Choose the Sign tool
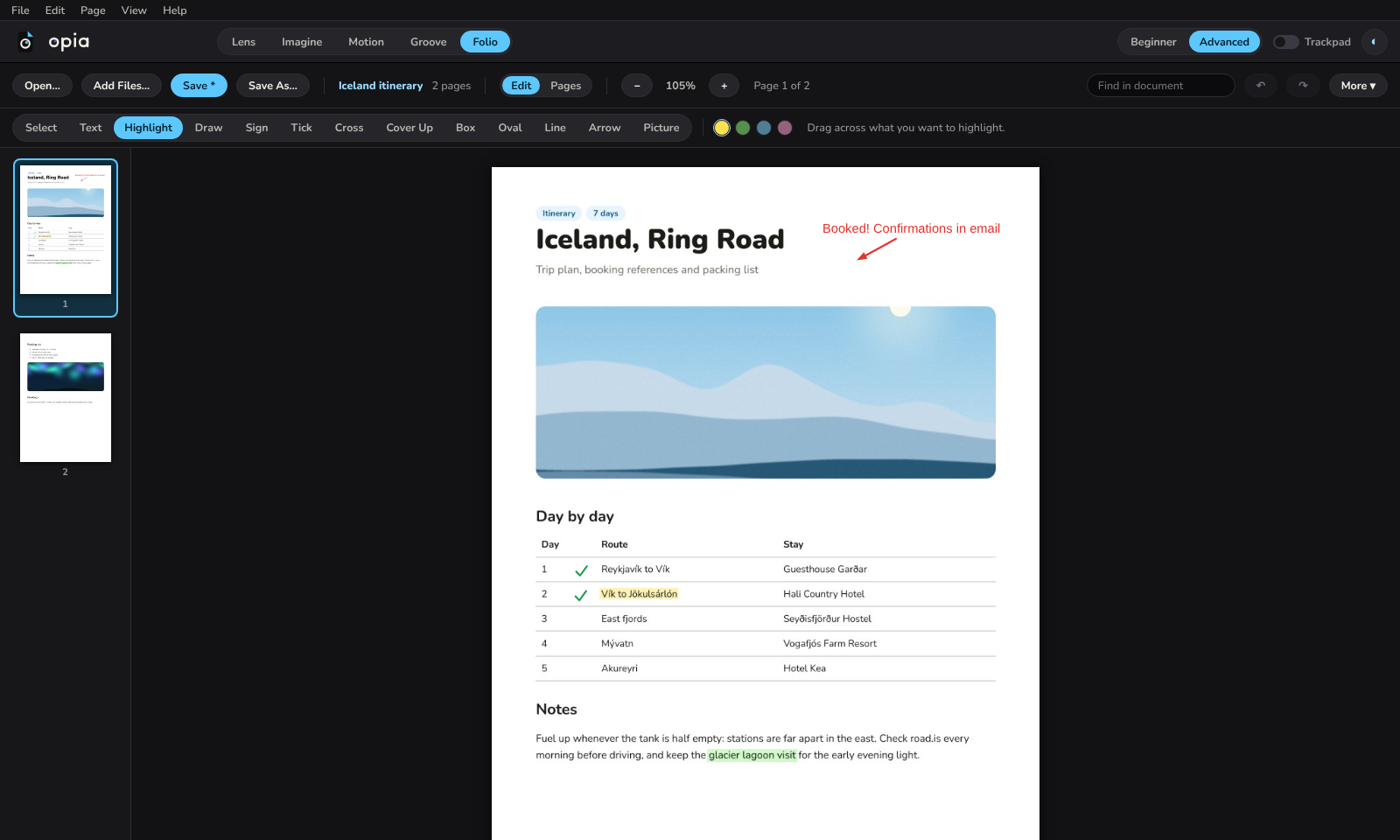The height and width of the screenshot is (840, 1400). (x=256, y=128)
